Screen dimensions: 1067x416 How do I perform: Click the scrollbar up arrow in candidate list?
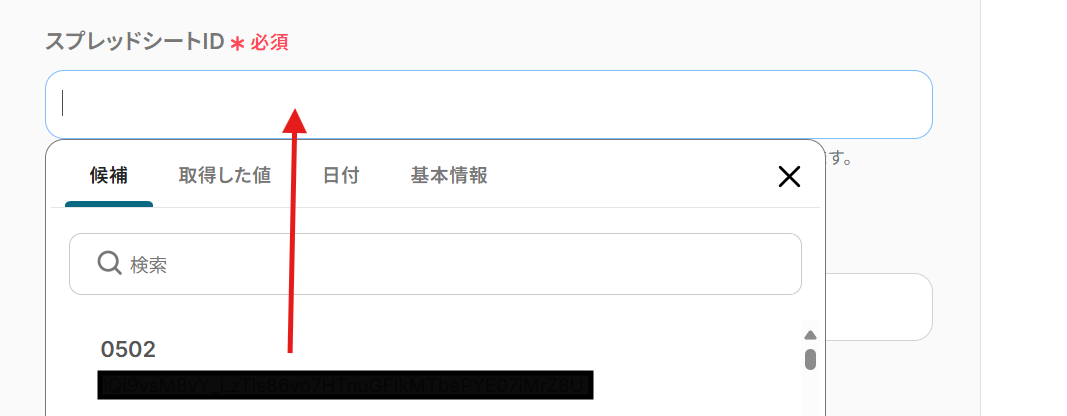click(x=810, y=335)
